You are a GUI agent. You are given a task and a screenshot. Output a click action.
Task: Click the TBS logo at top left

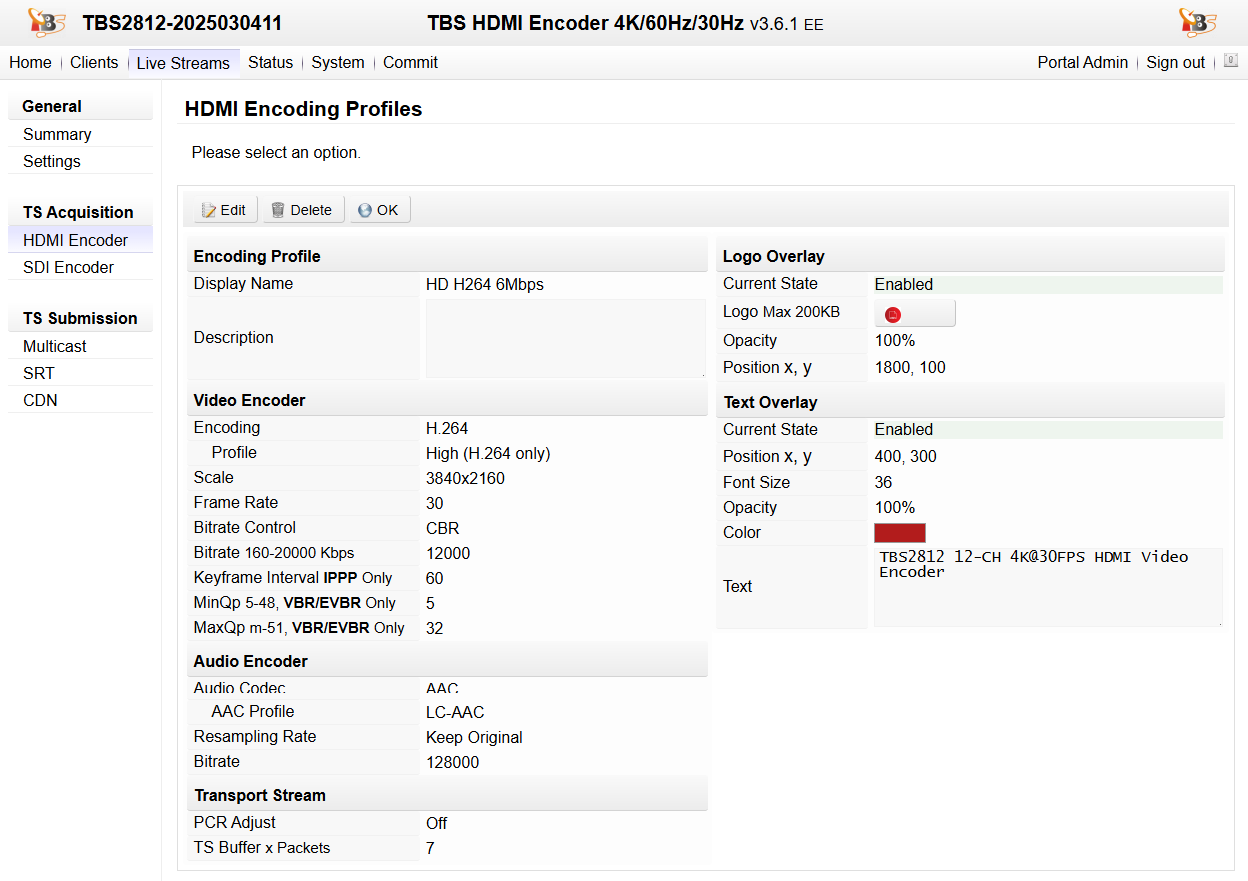[x=46, y=22]
